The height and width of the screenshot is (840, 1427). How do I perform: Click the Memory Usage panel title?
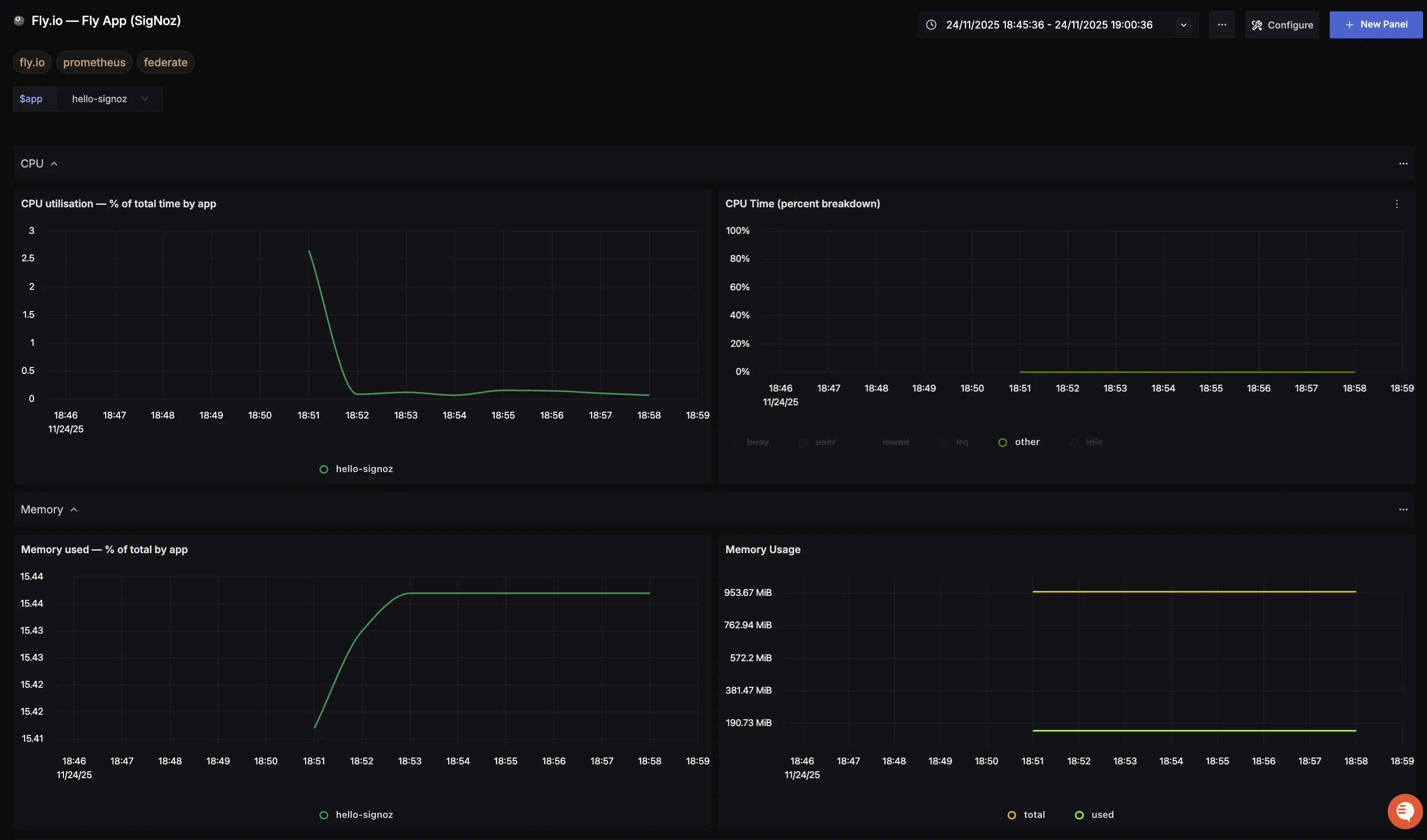(763, 550)
